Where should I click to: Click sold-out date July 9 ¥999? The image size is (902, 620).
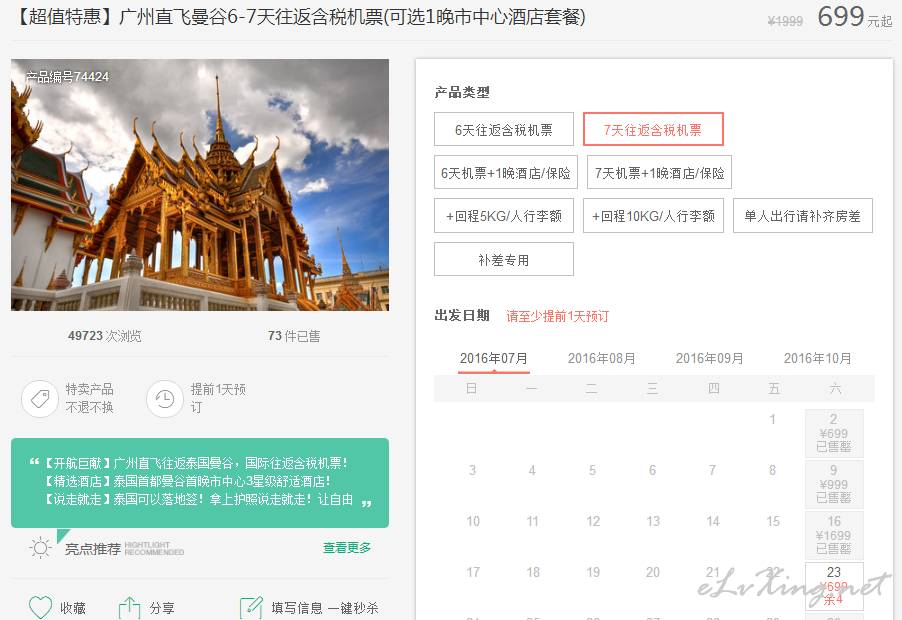point(834,484)
